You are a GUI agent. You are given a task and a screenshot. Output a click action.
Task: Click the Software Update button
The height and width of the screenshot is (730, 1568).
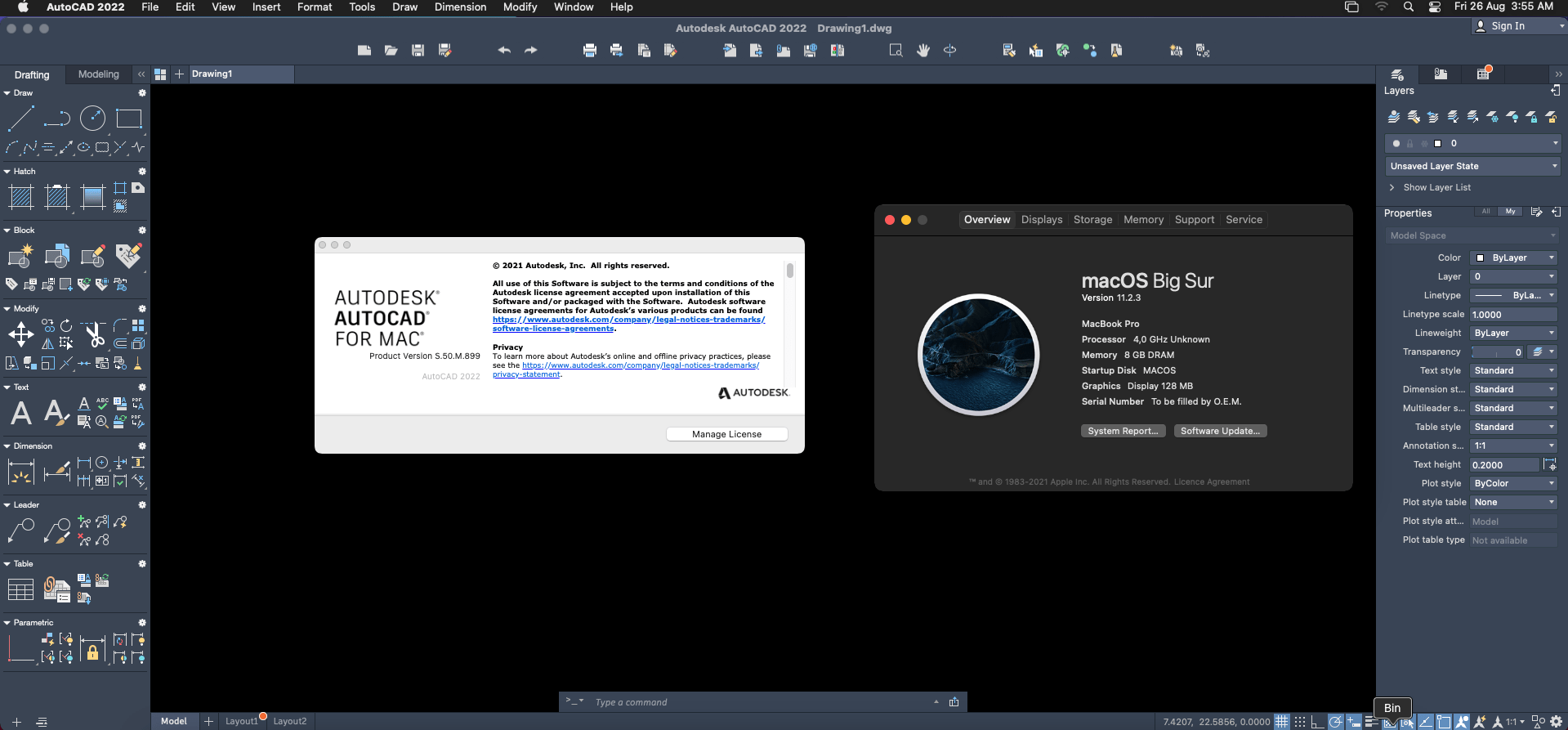coord(1220,431)
